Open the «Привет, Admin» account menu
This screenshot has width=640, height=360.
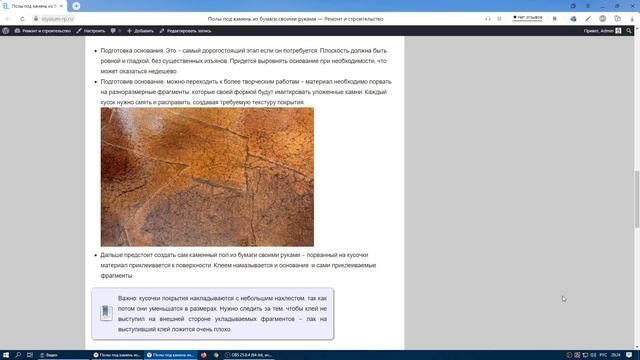tap(602, 31)
